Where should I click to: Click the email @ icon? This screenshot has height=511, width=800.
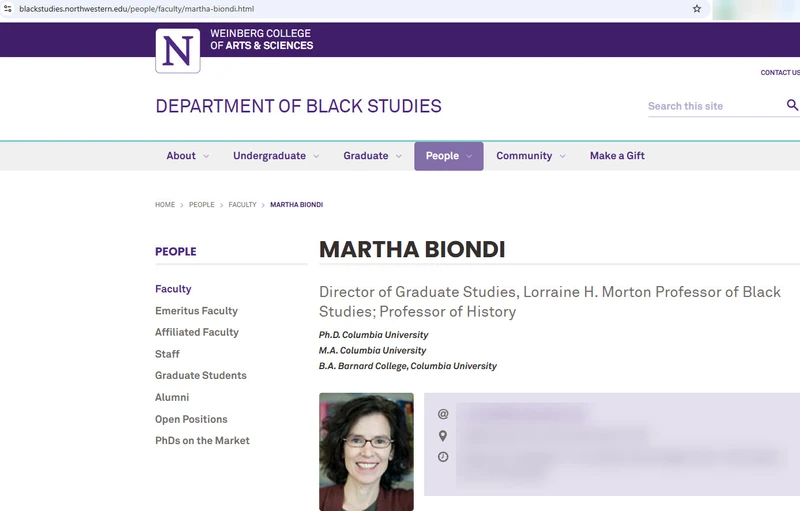coord(443,414)
